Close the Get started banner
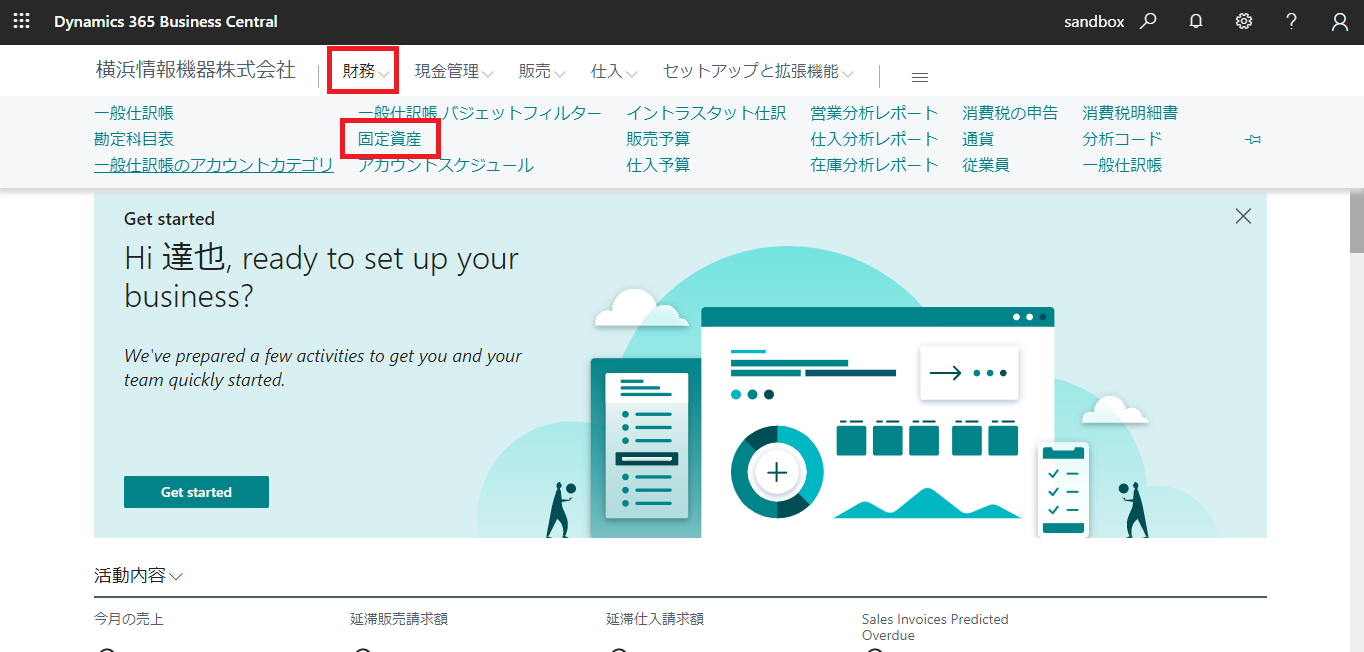The width and height of the screenshot is (1364, 652). pyautogui.click(x=1243, y=216)
